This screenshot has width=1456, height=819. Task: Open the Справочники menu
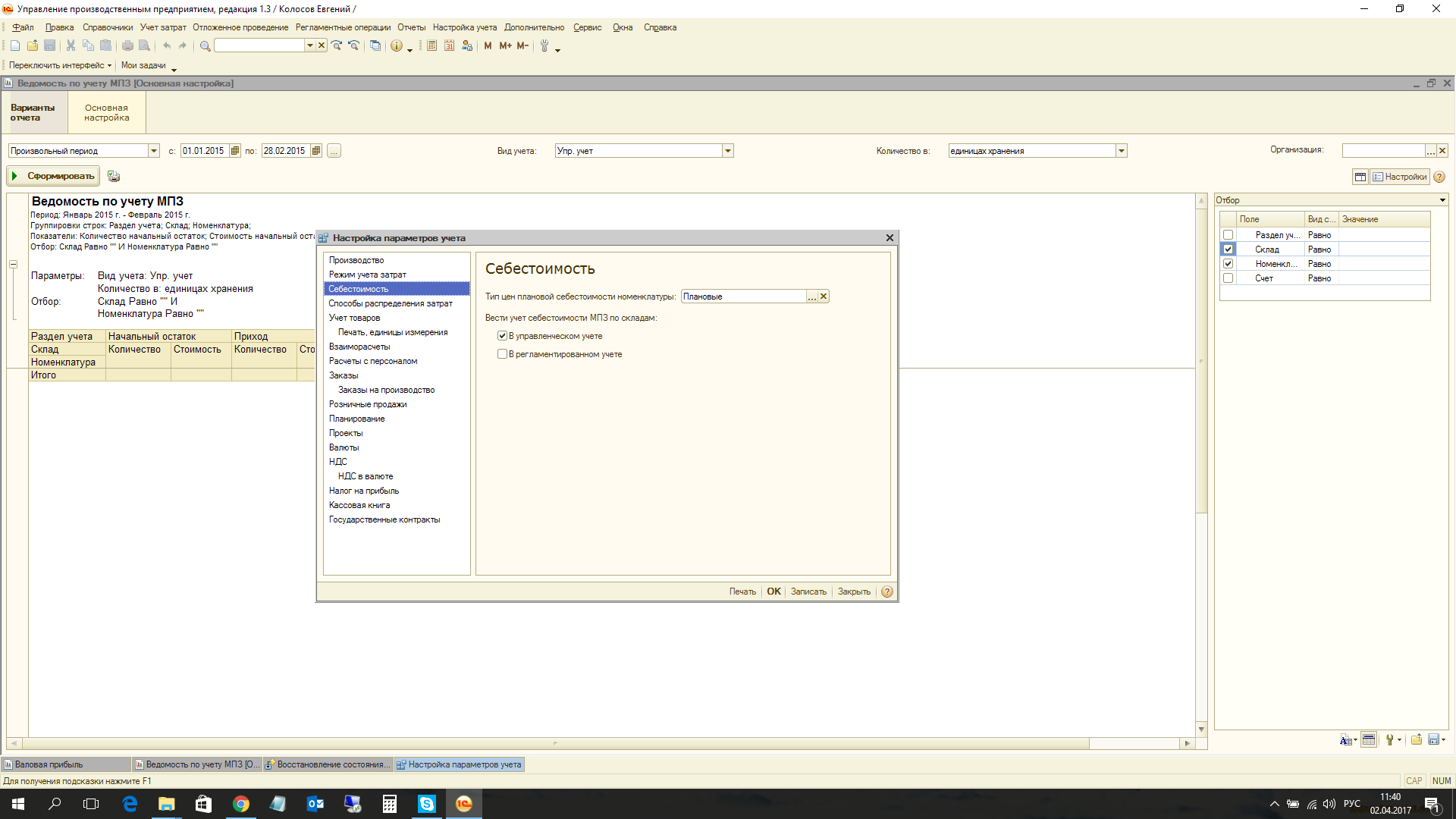108,27
